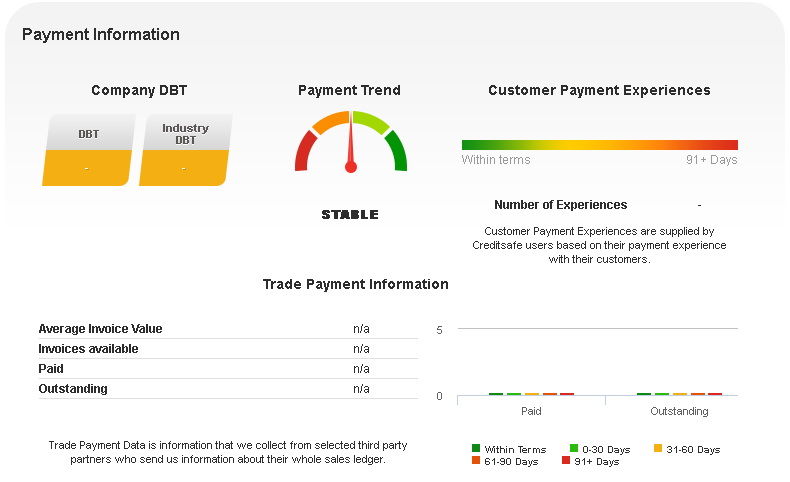The width and height of the screenshot is (790, 482).
Task: Click the orange segment of the gauge
Action: point(329,122)
